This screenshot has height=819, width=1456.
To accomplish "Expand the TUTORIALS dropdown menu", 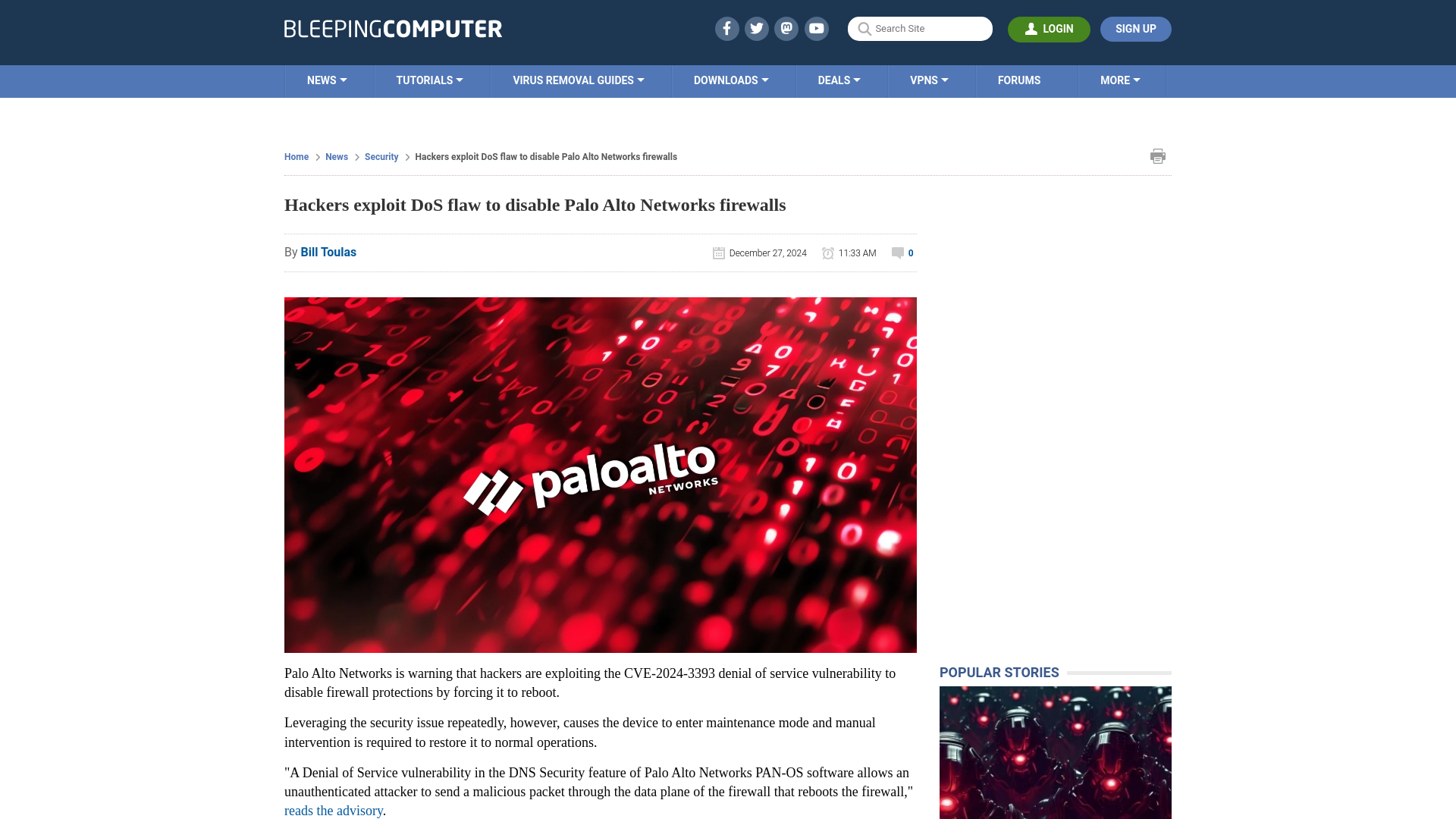I will click(429, 80).
